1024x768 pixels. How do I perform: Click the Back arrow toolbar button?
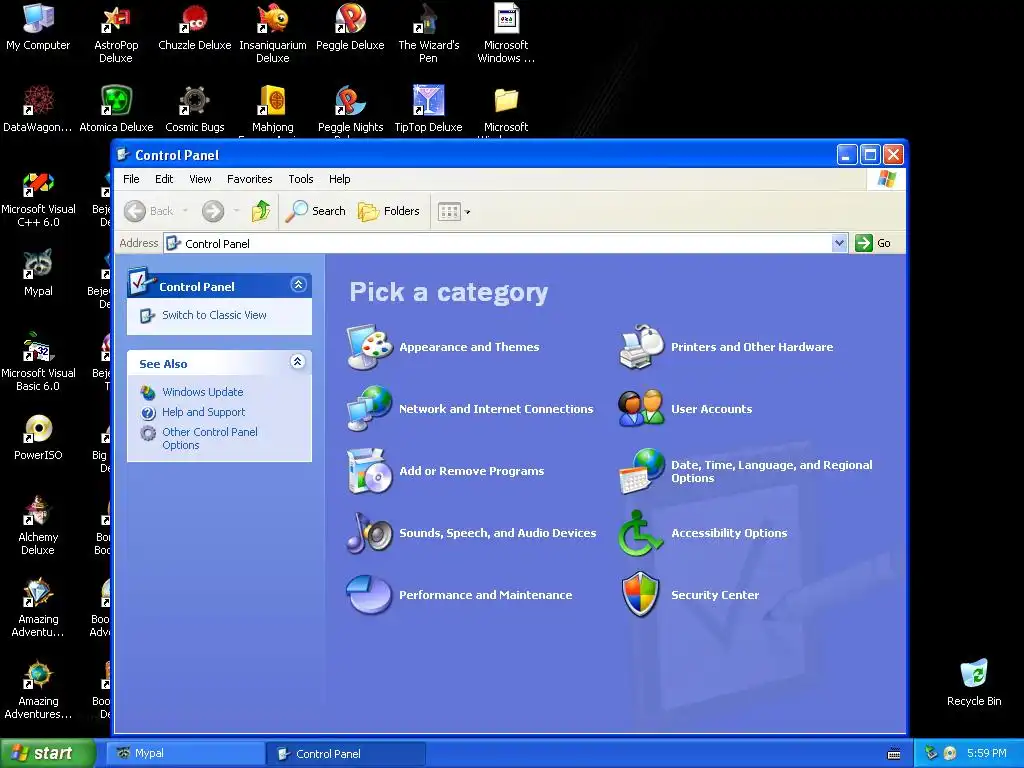pyautogui.click(x=149, y=211)
